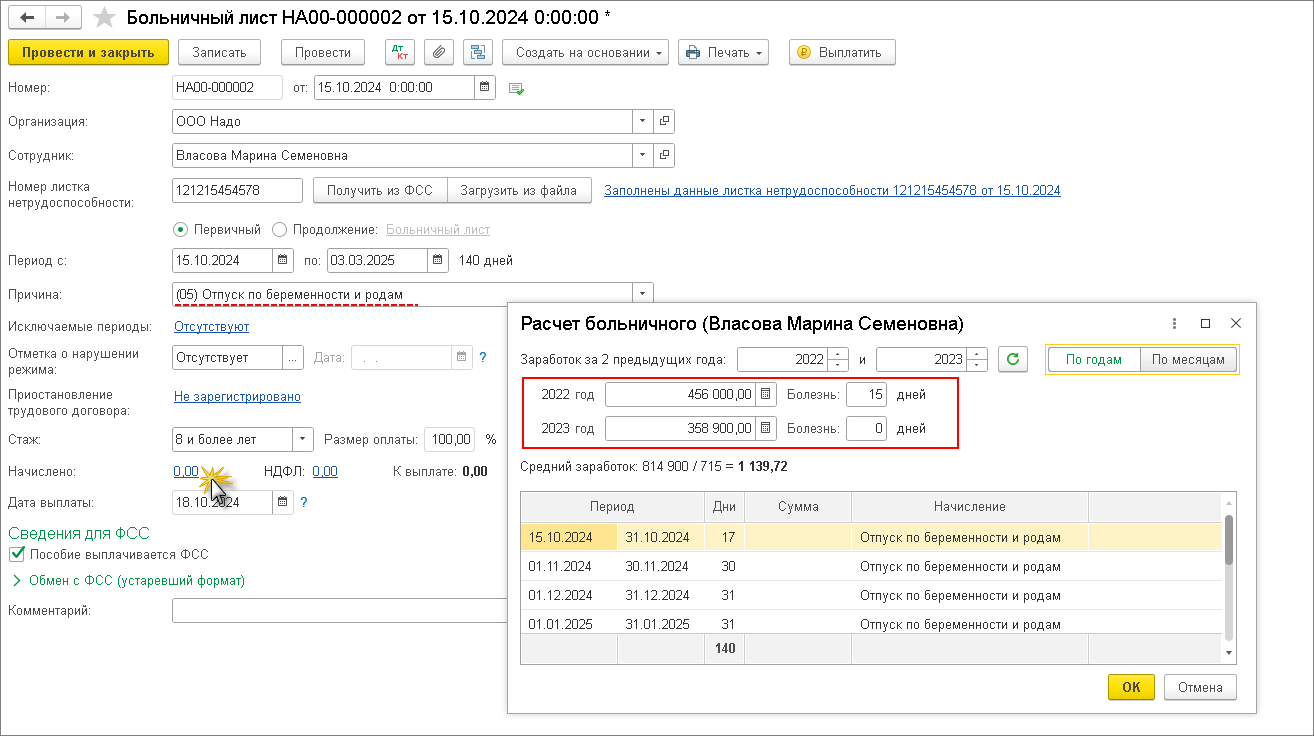Viewport: 1314px width, 736px height.
Task: Select the Первичный radio option
Action: pyautogui.click(x=181, y=229)
